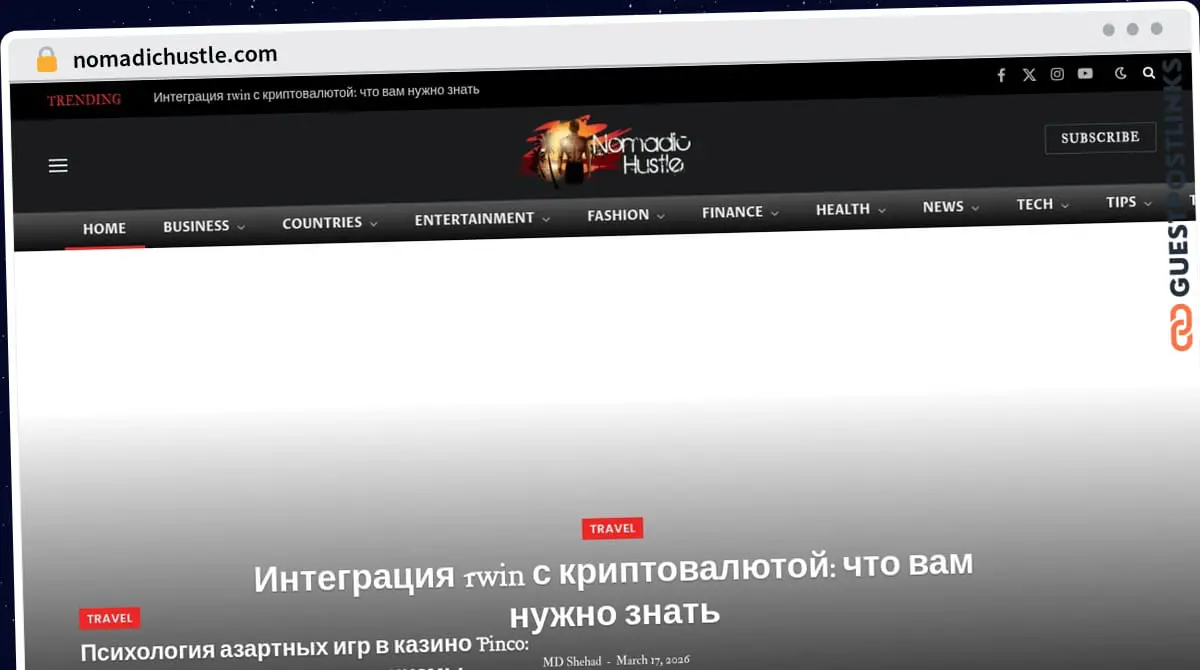The image size is (1200, 670).
Task: Open the Tech menu item
Action: pyautogui.click(x=1042, y=204)
